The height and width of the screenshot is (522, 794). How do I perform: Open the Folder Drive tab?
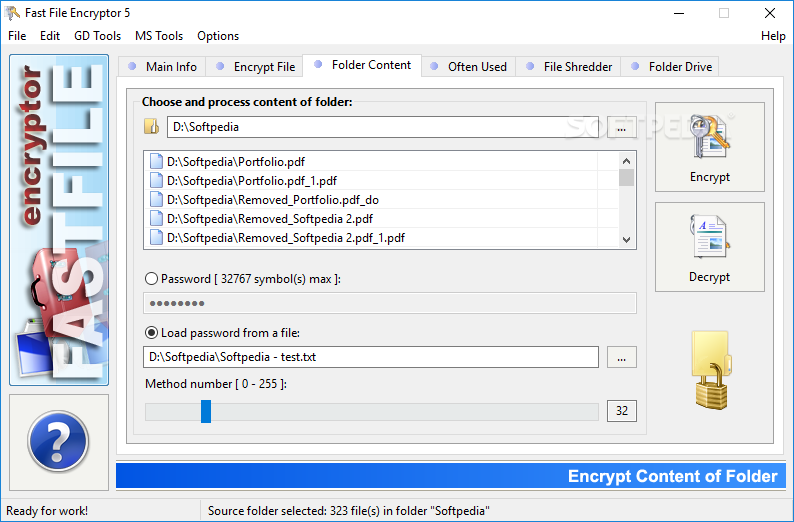[x=670, y=67]
